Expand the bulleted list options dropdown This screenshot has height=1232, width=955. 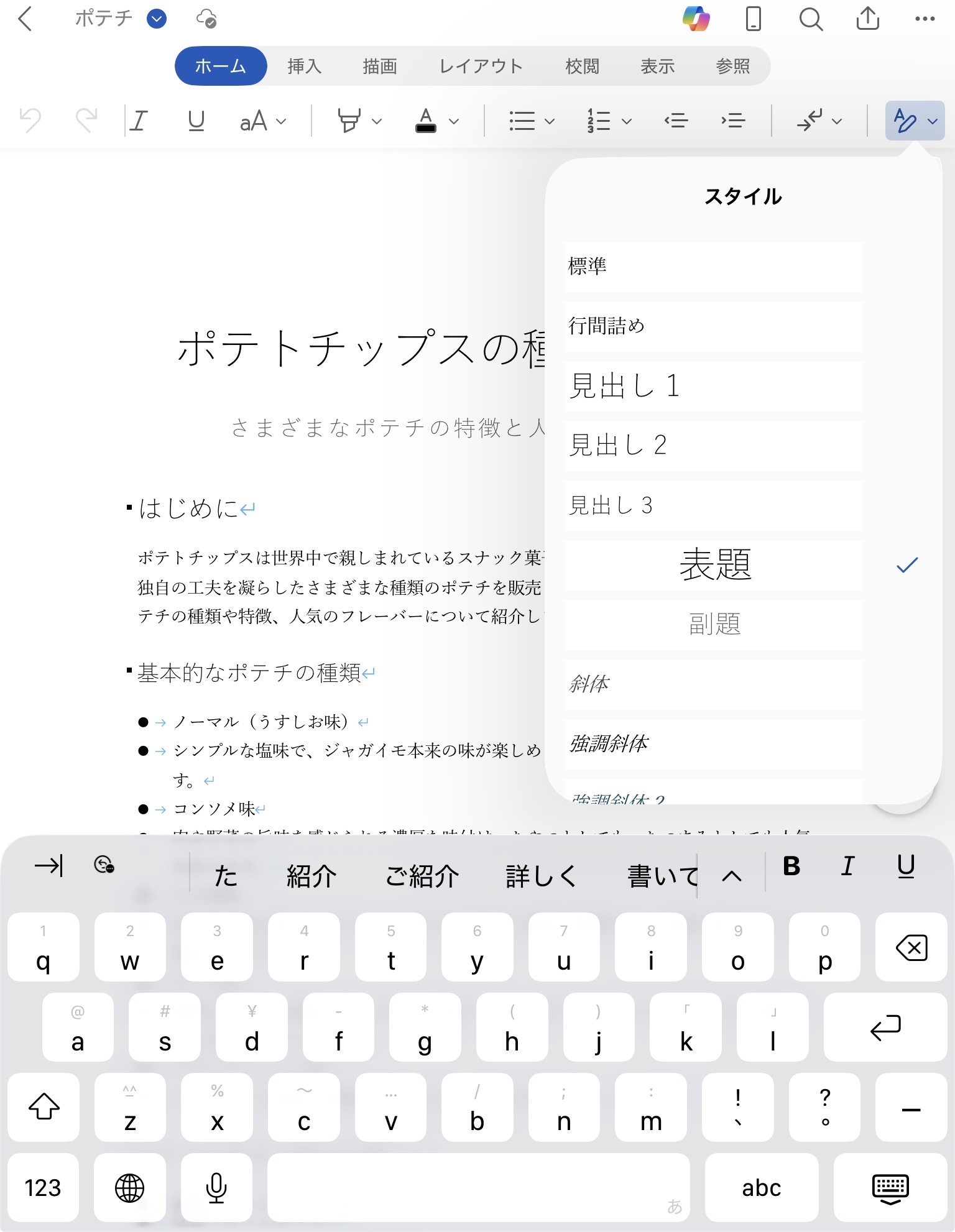click(x=549, y=121)
